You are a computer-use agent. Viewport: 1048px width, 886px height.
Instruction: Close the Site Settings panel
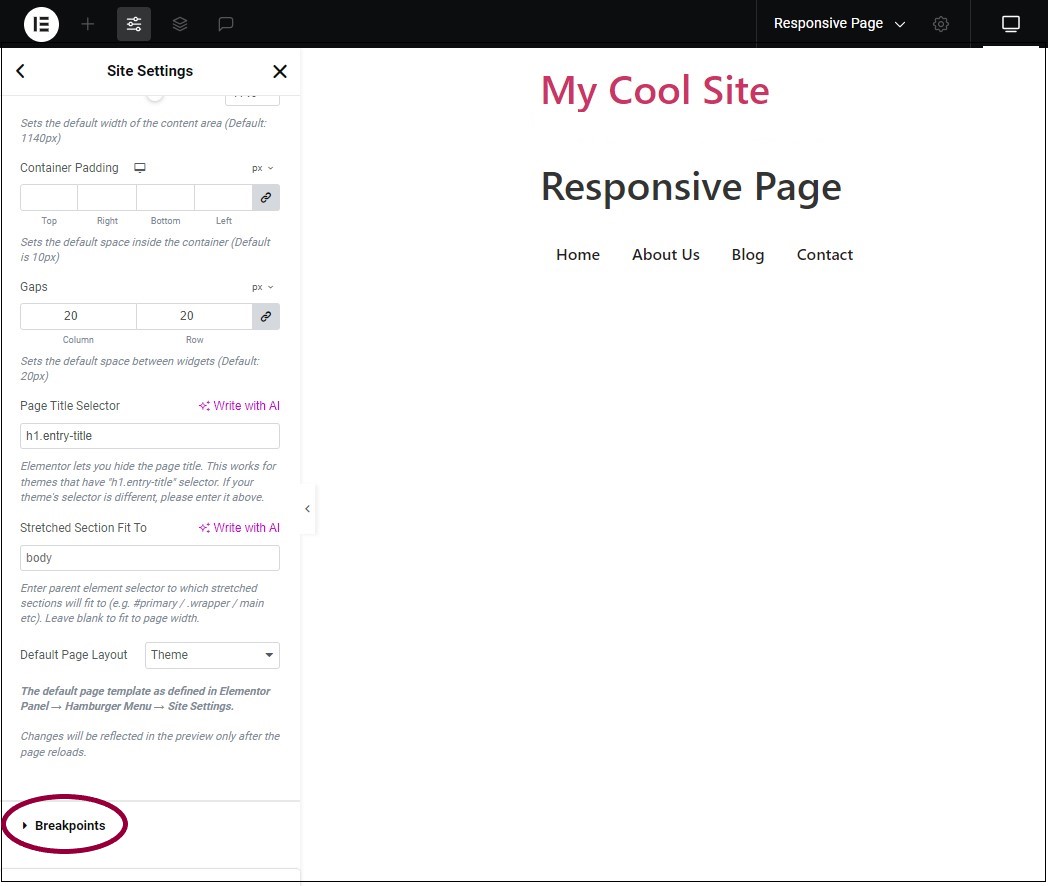tap(280, 71)
